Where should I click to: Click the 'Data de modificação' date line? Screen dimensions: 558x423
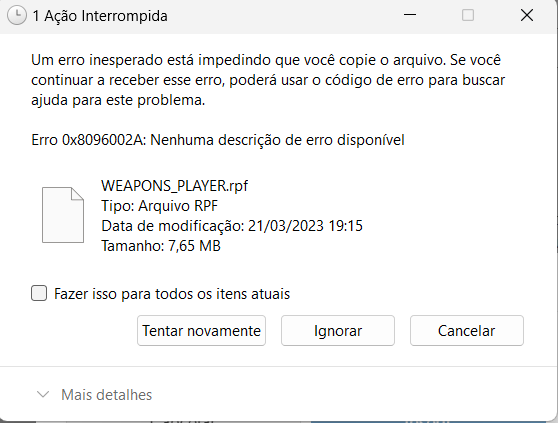pyautogui.click(x=232, y=226)
